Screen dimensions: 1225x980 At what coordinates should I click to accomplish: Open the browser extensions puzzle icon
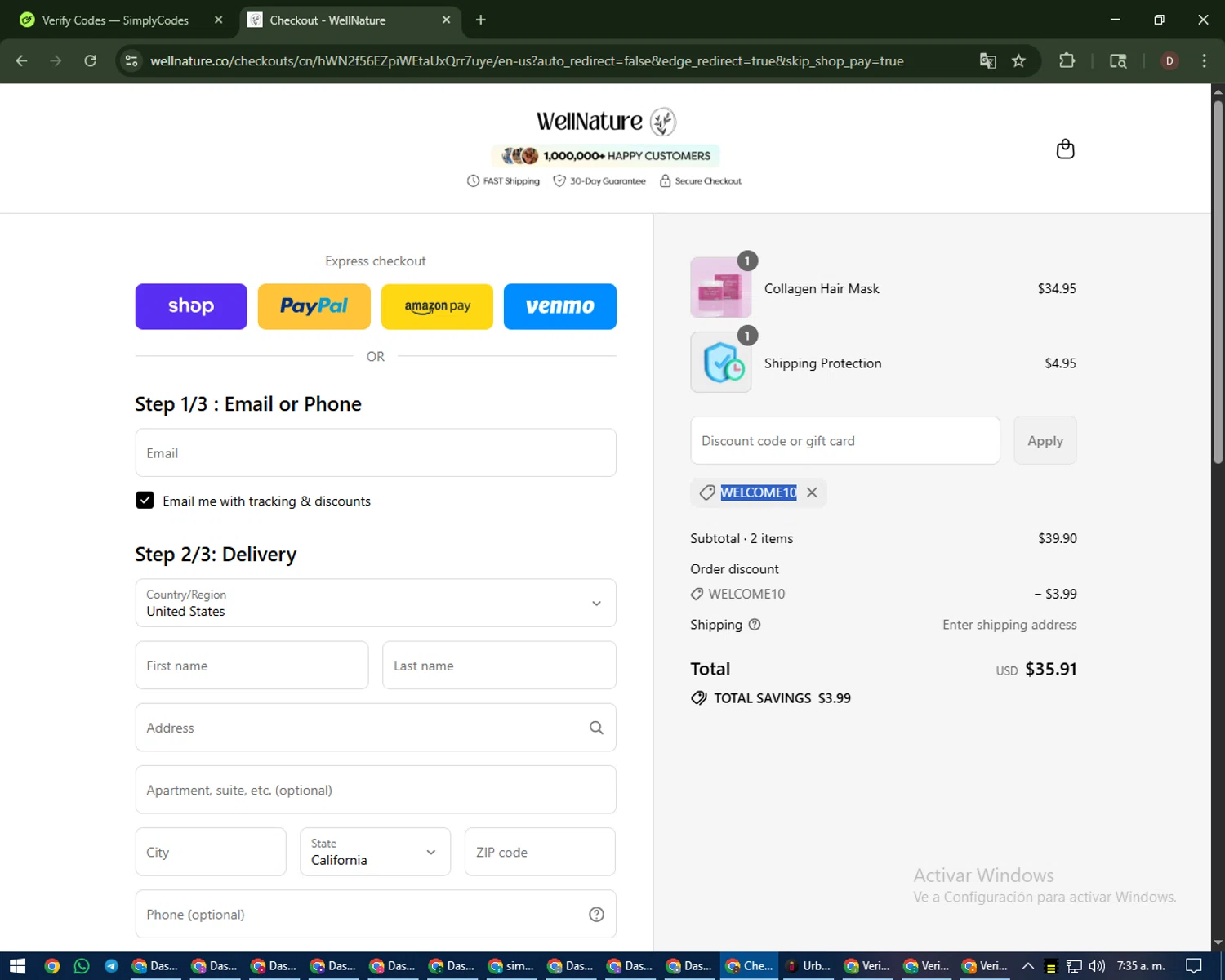pyautogui.click(x=1067, y=60)
